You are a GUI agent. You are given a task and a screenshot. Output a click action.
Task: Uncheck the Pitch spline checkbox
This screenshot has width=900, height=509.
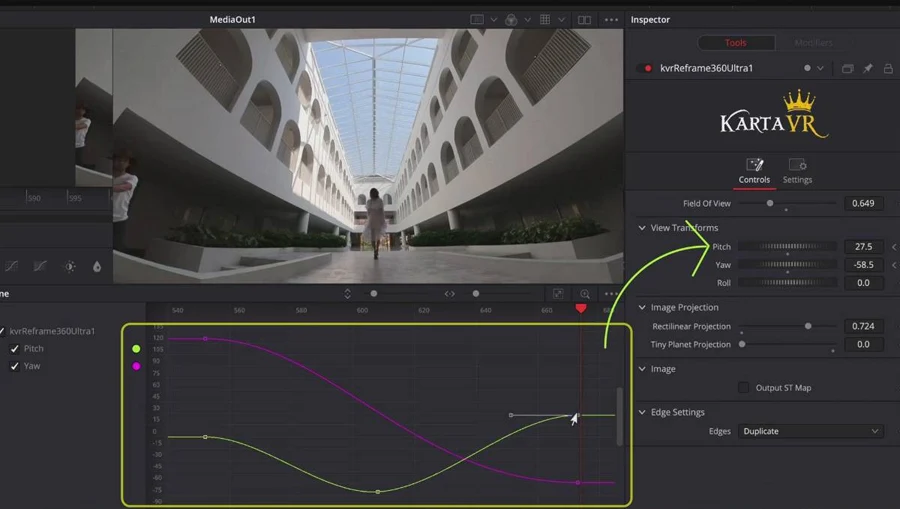click(x=15, y=349)
